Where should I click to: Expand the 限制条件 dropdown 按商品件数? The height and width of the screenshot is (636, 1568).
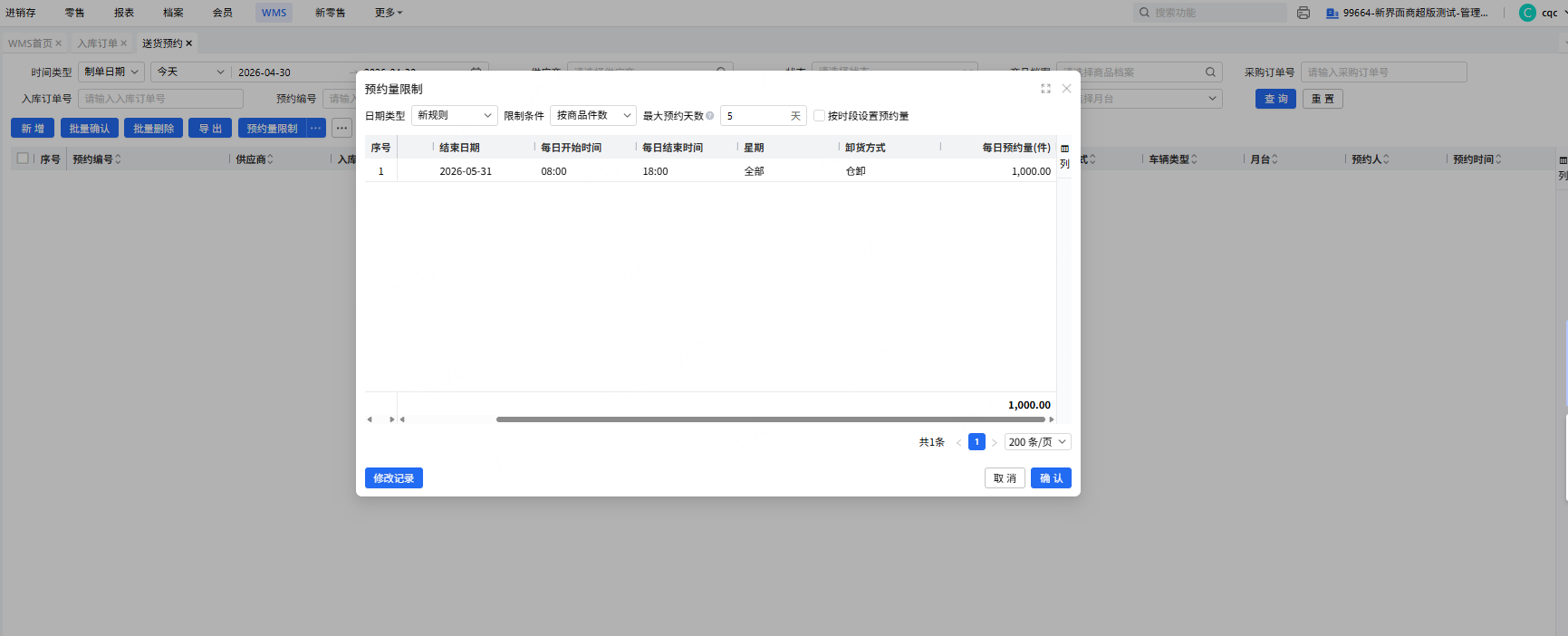click(x=592, y=116)
